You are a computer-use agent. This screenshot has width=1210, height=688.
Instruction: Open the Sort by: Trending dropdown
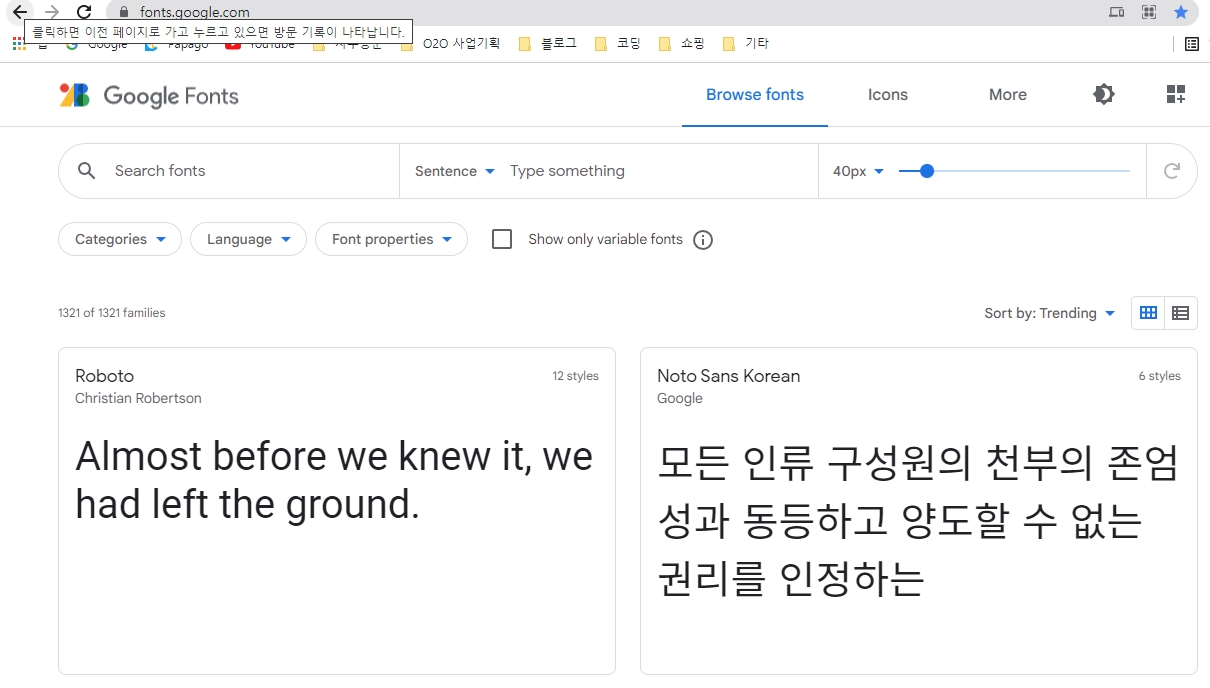[x=1049, y=313]
